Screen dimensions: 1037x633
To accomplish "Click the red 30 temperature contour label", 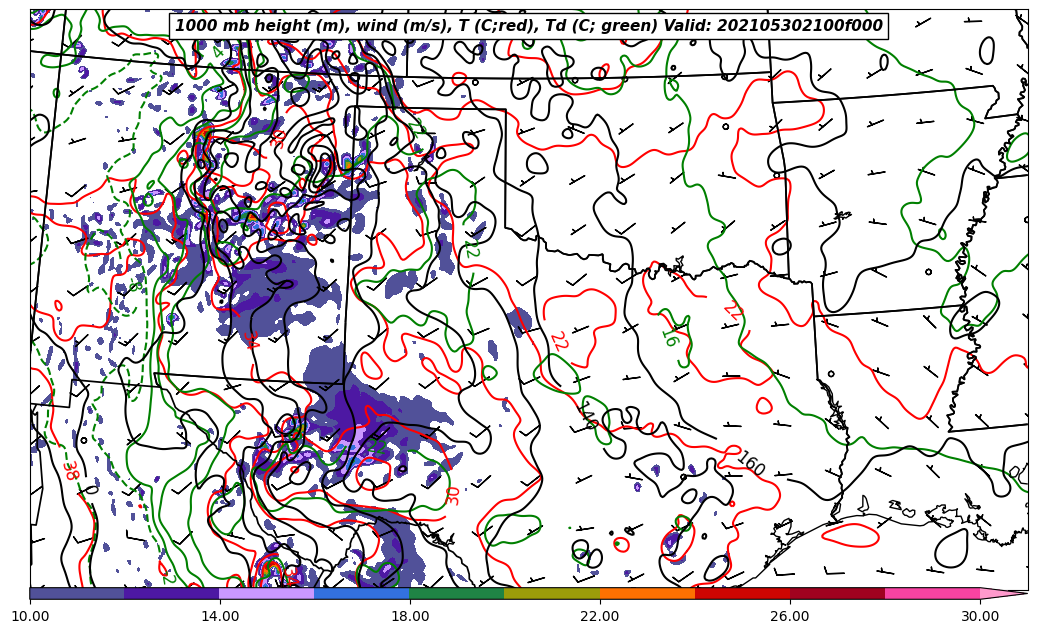I will click(453, 495).
